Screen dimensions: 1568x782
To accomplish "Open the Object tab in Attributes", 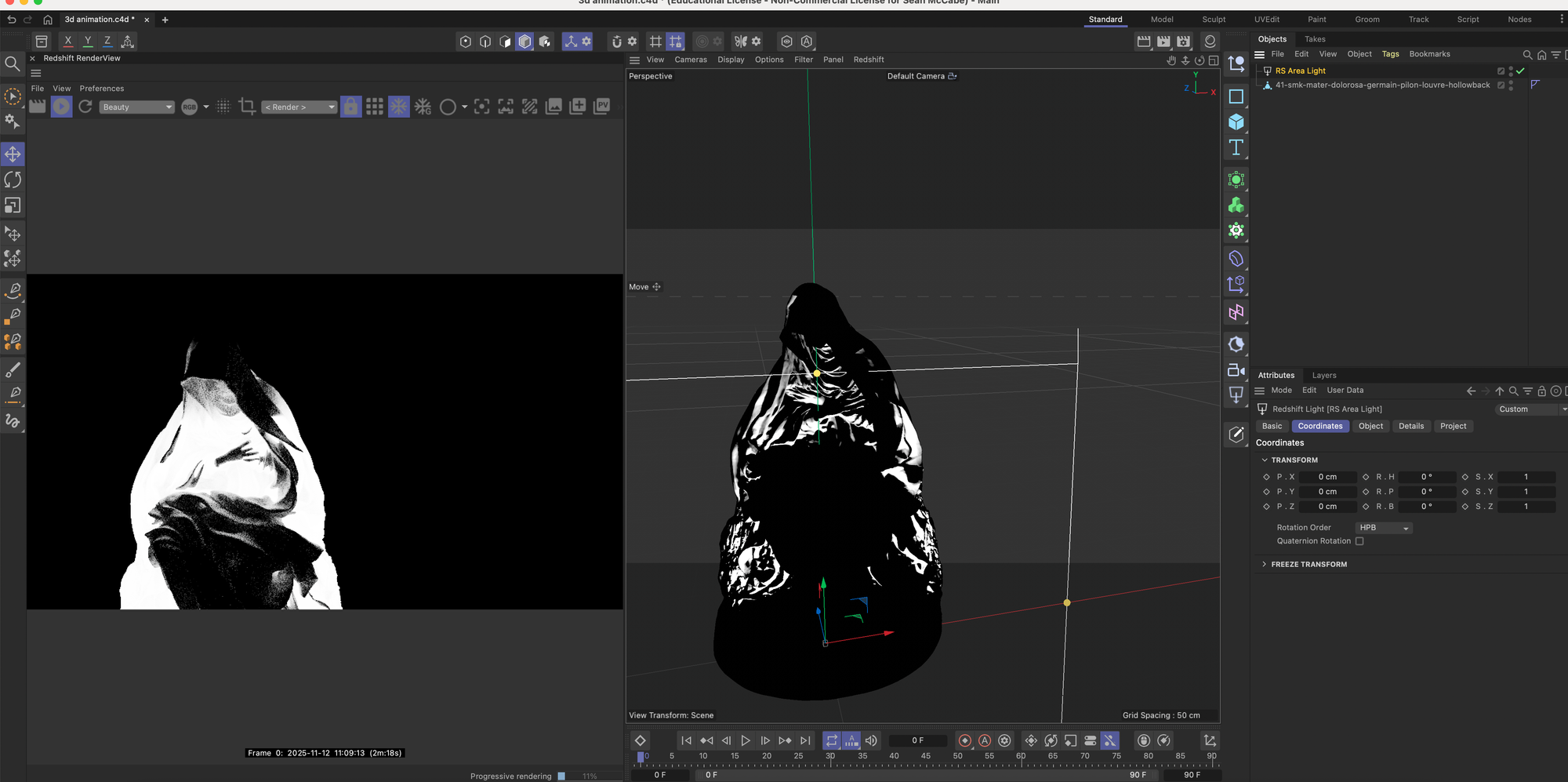I will pos(1370,426).
